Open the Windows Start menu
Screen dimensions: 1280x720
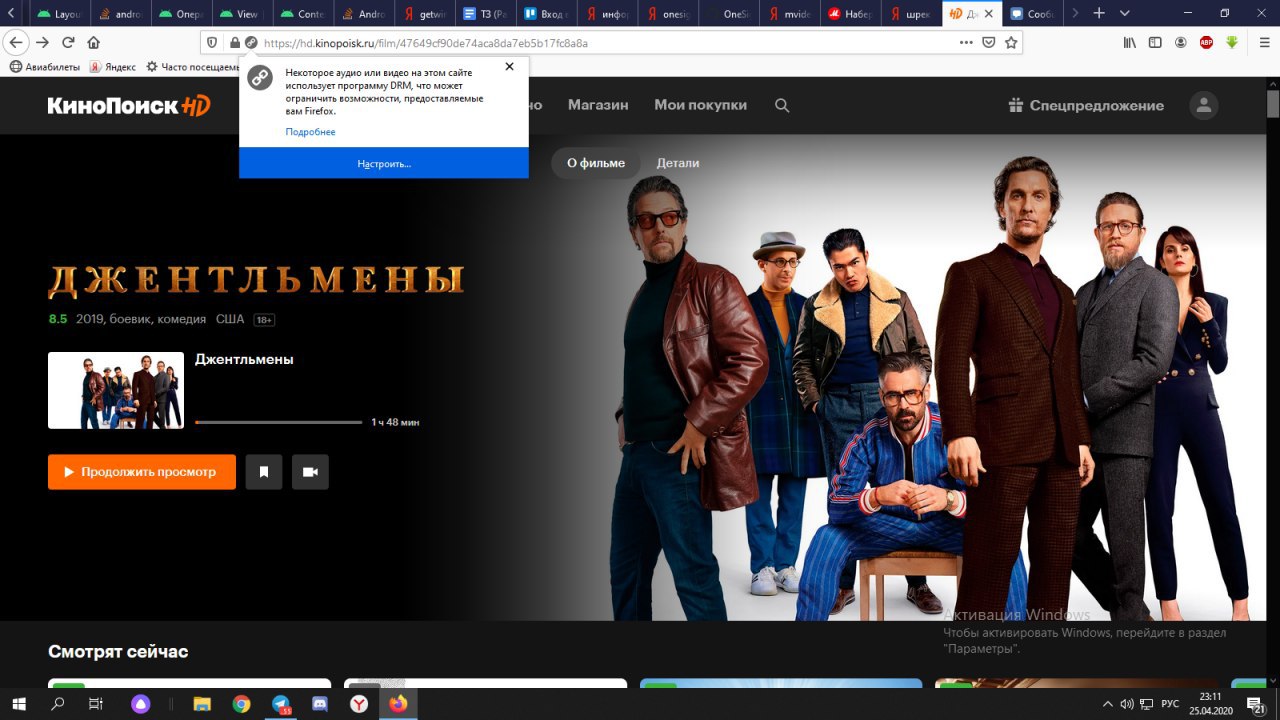pyautogui.click(x=19, y=704)
